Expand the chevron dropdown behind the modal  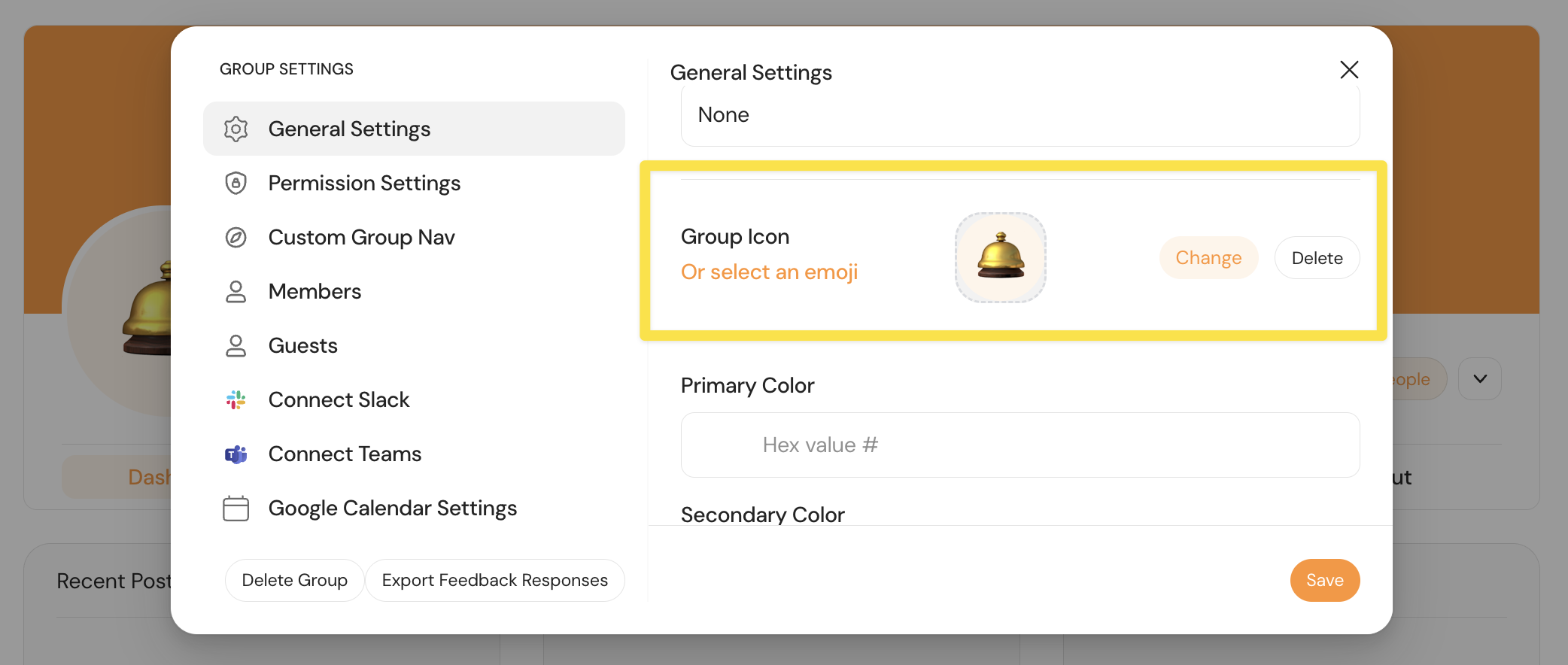pyautogui.click(x=1479, y=379)
